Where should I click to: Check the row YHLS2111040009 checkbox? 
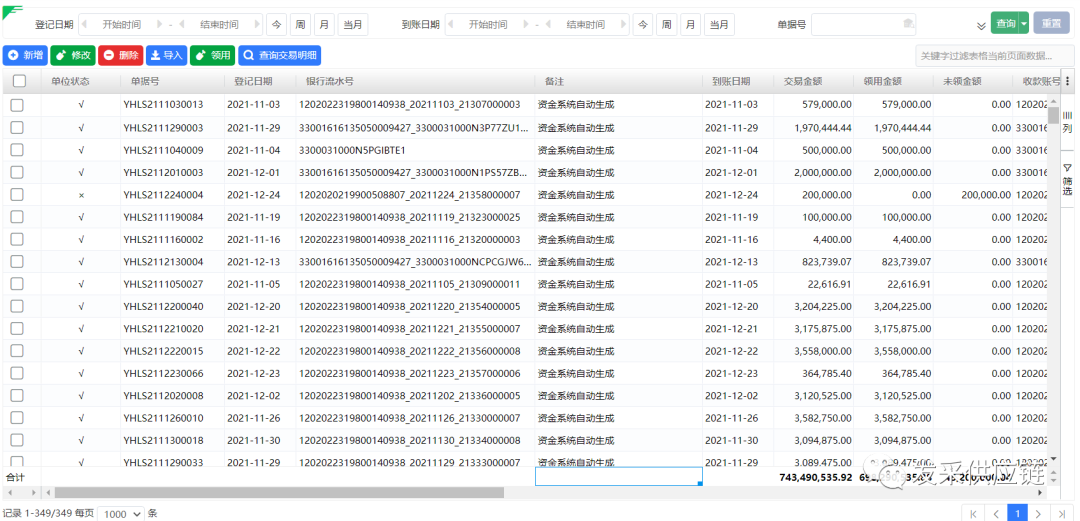pos(17,150)
